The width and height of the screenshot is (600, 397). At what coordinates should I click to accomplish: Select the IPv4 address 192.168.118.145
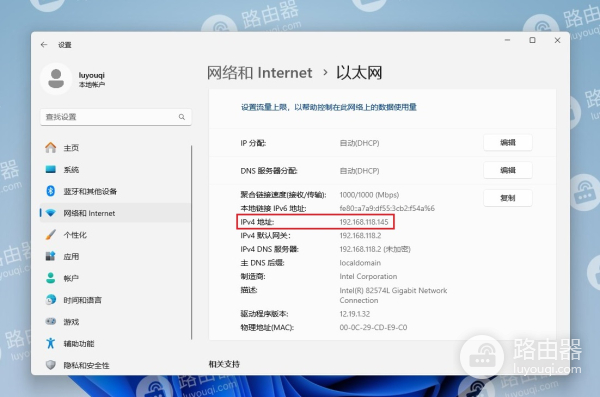point(364,222)
